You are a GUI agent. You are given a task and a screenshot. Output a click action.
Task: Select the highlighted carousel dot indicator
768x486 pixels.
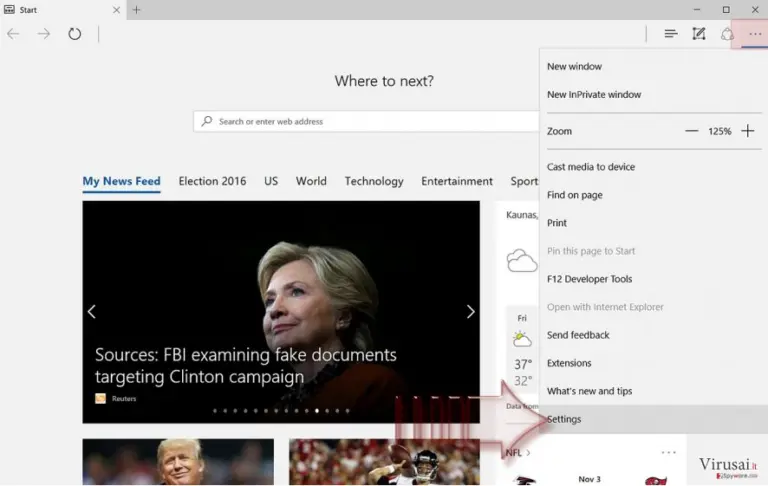(317, 411)
